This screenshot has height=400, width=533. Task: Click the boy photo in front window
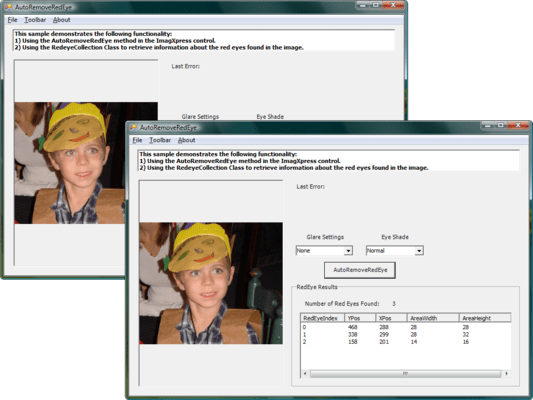[211, 283]
